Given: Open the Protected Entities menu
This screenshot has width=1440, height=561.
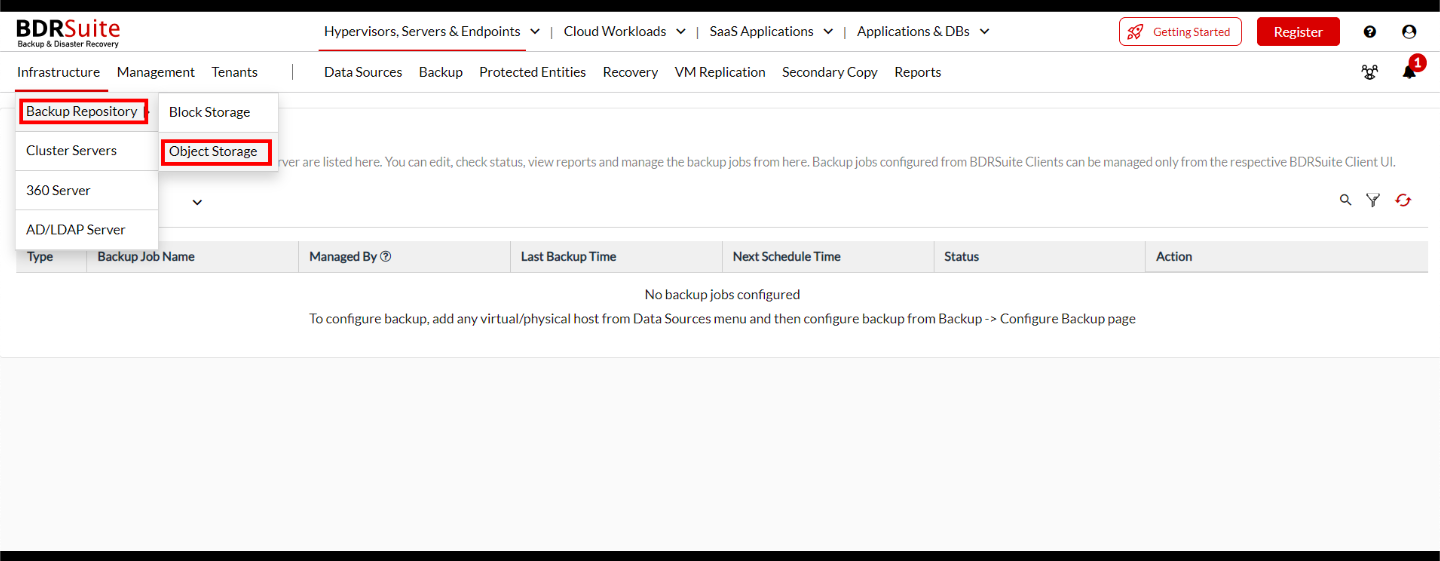Looking at the screenshot, I should pyautogui.click(x=533, y=72).
